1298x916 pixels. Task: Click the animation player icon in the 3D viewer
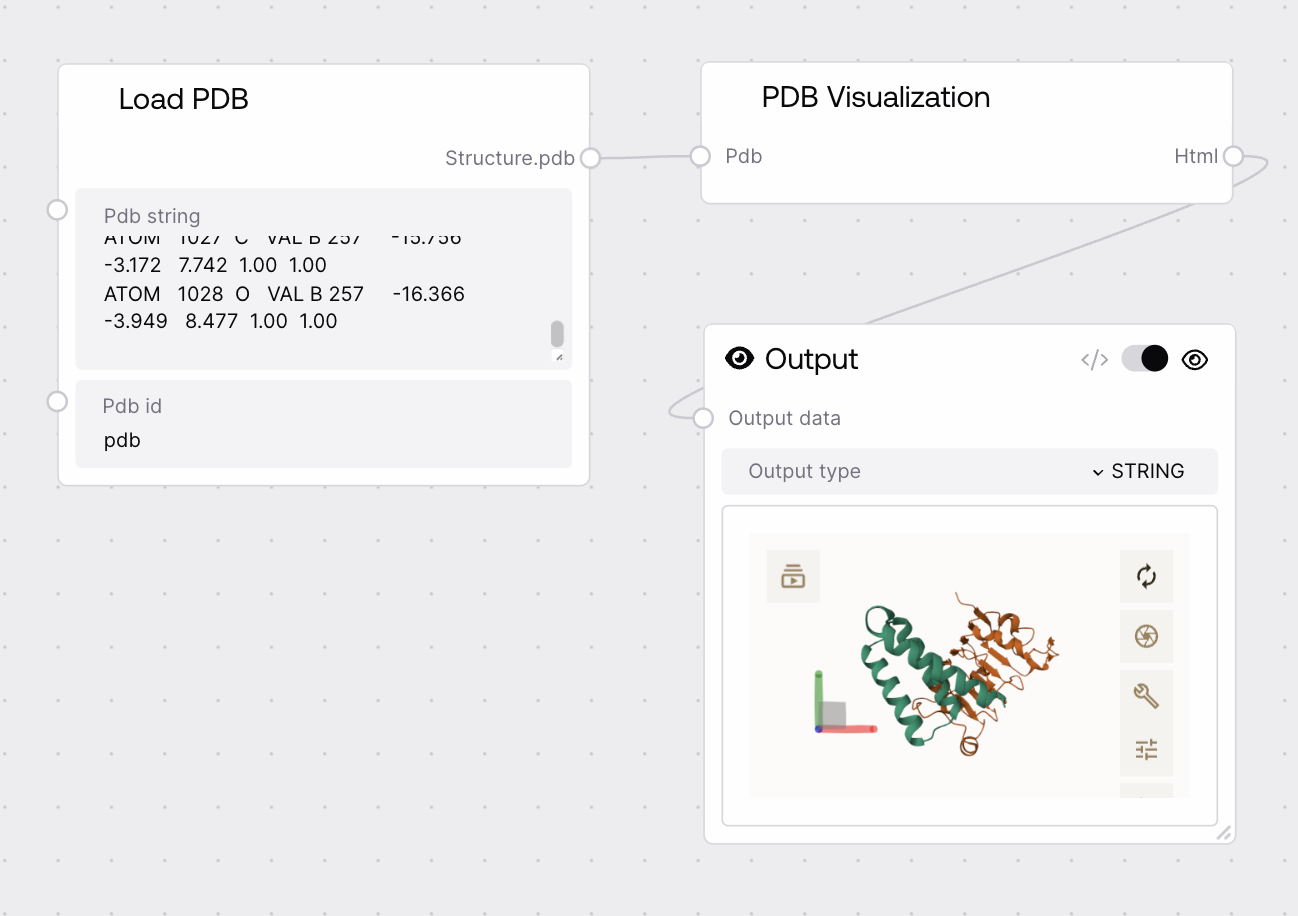(793, 576)
